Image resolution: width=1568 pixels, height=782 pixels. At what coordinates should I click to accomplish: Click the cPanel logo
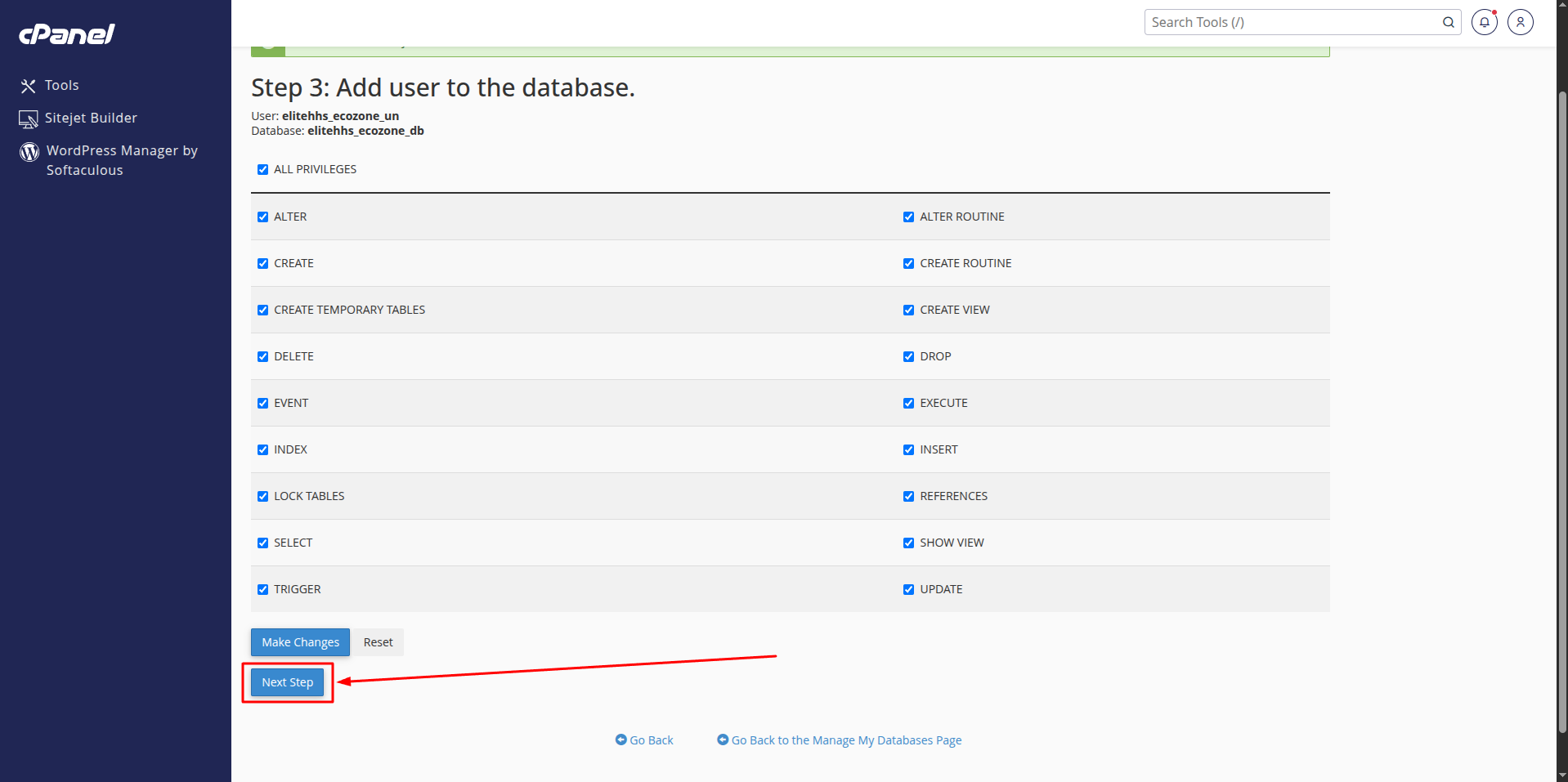(67, 34)
